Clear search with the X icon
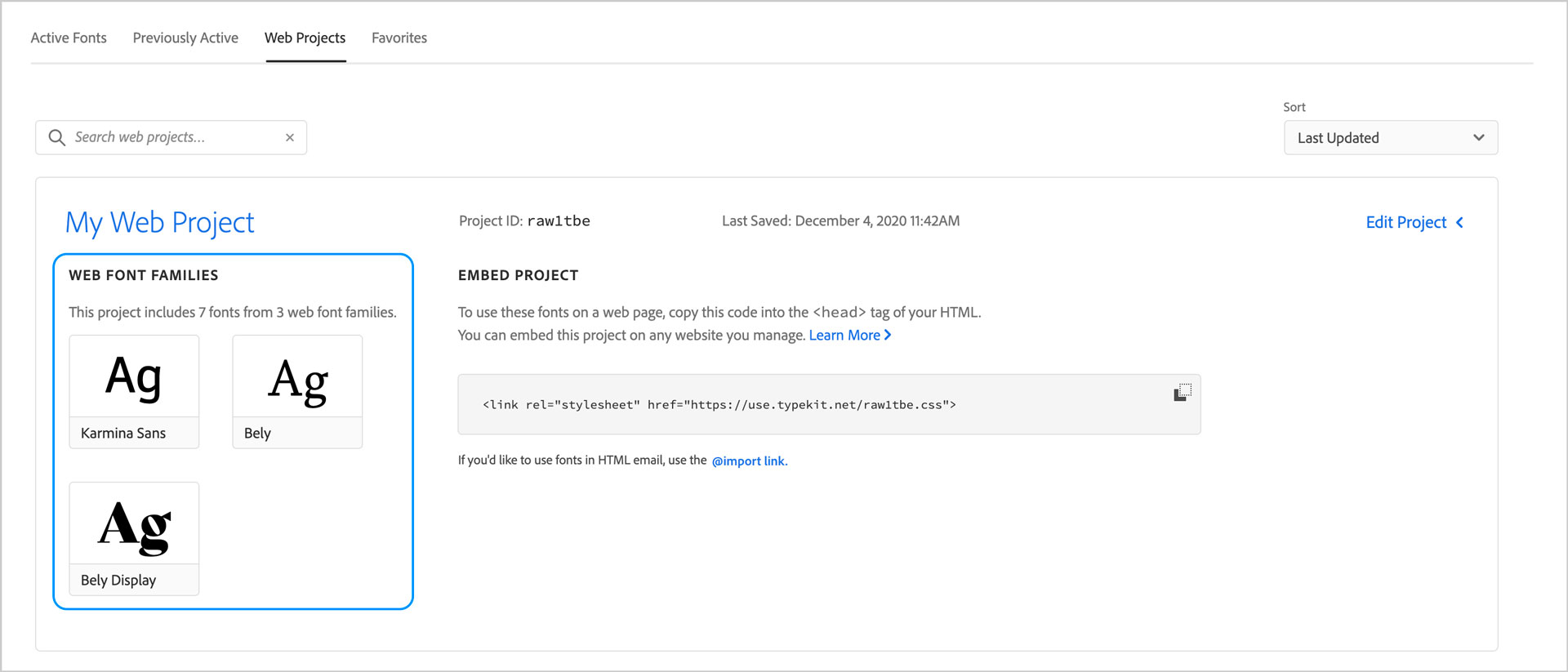1568x672 pixels. 290,137
